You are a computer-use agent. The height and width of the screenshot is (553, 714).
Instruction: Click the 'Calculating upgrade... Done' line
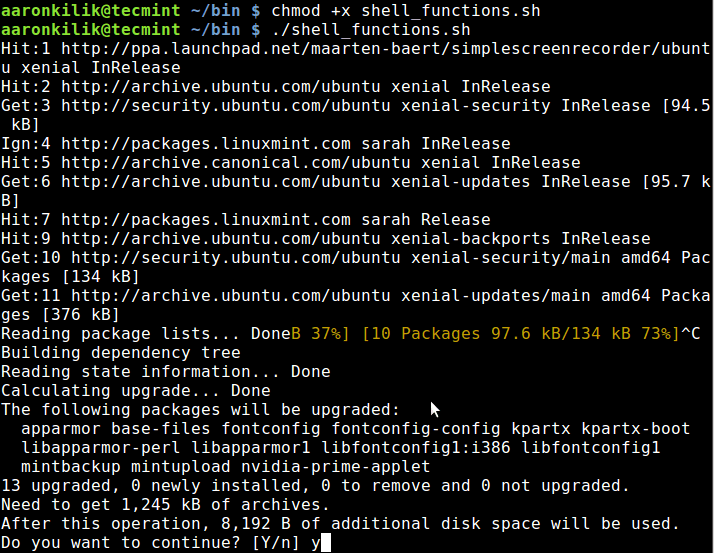coord(136,391)
